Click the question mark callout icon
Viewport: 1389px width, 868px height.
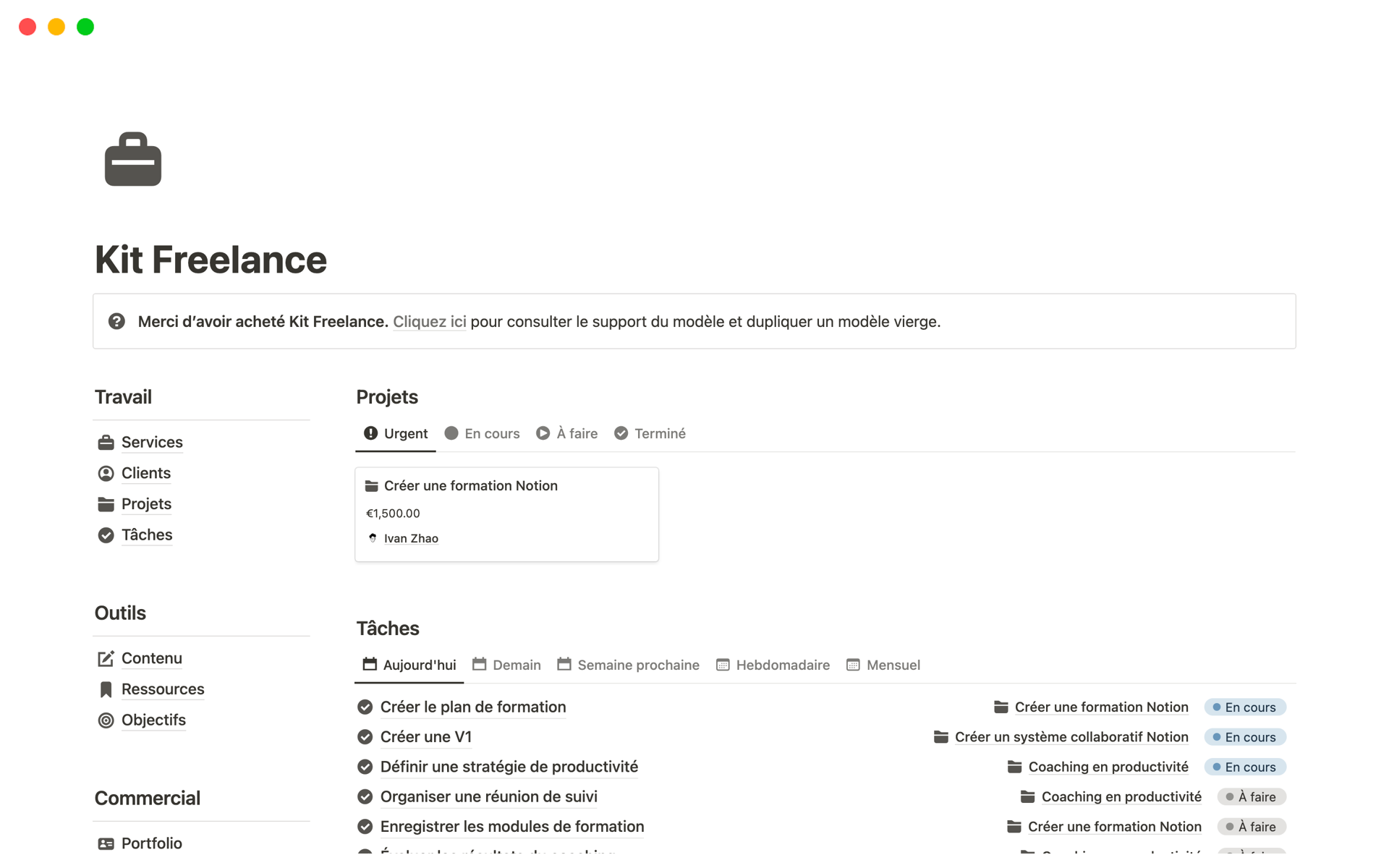(x=116, y=321)
